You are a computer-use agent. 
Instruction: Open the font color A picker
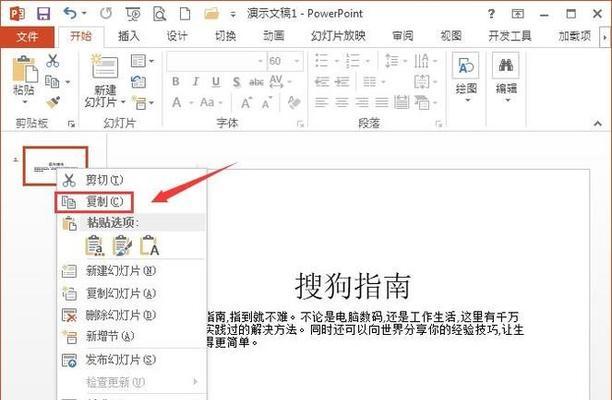[x=182, y=103]
